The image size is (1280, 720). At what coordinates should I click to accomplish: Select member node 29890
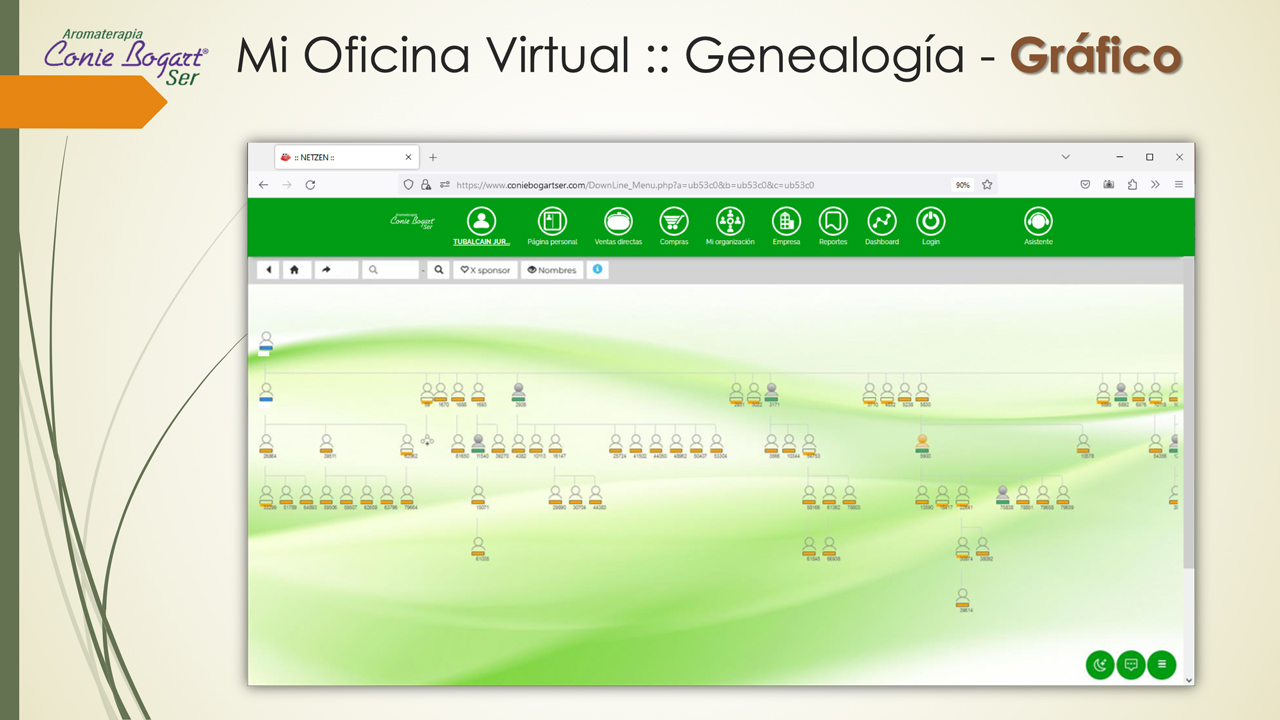(556, 497)
